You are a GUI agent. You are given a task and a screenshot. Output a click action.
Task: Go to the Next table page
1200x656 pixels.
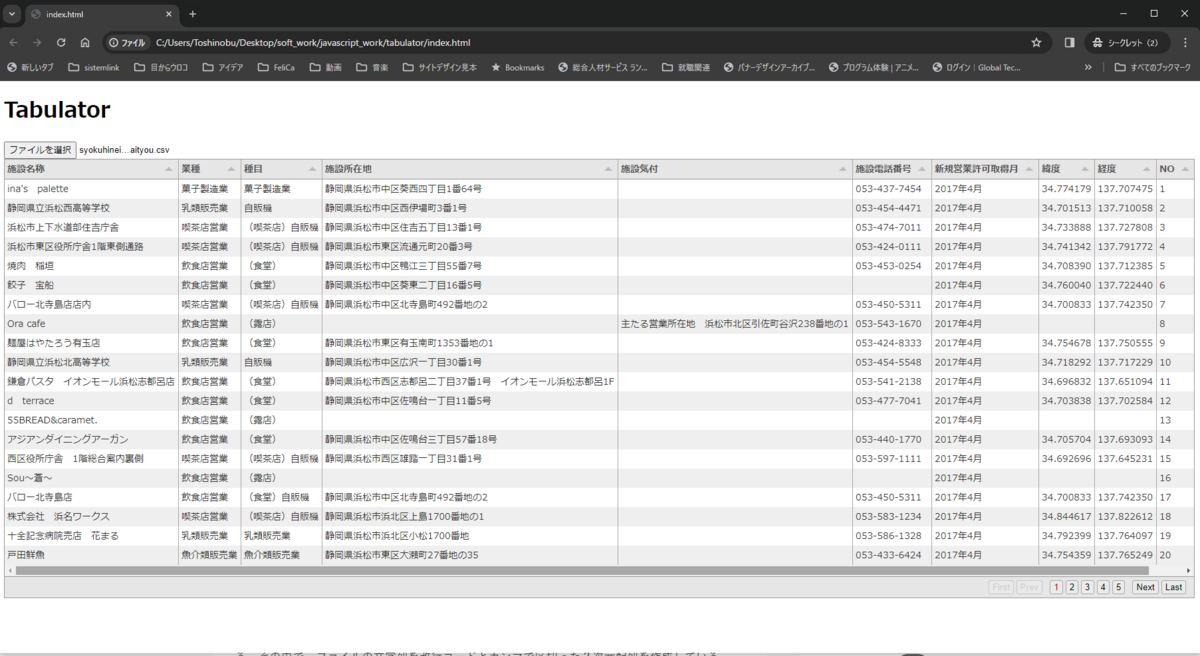[x=1144, y=587]
